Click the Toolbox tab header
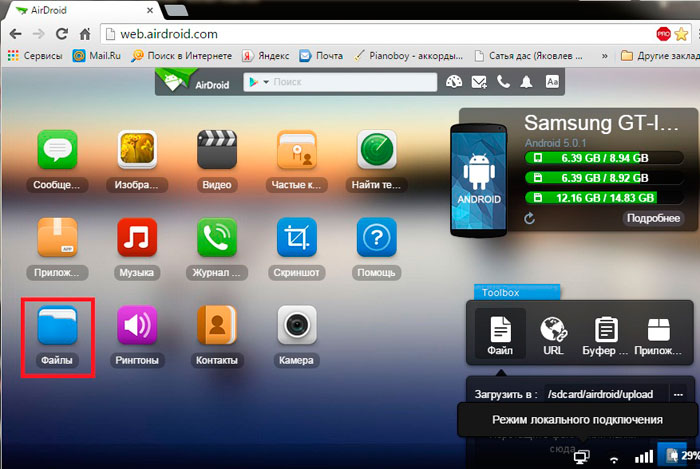 pos(517,292)
